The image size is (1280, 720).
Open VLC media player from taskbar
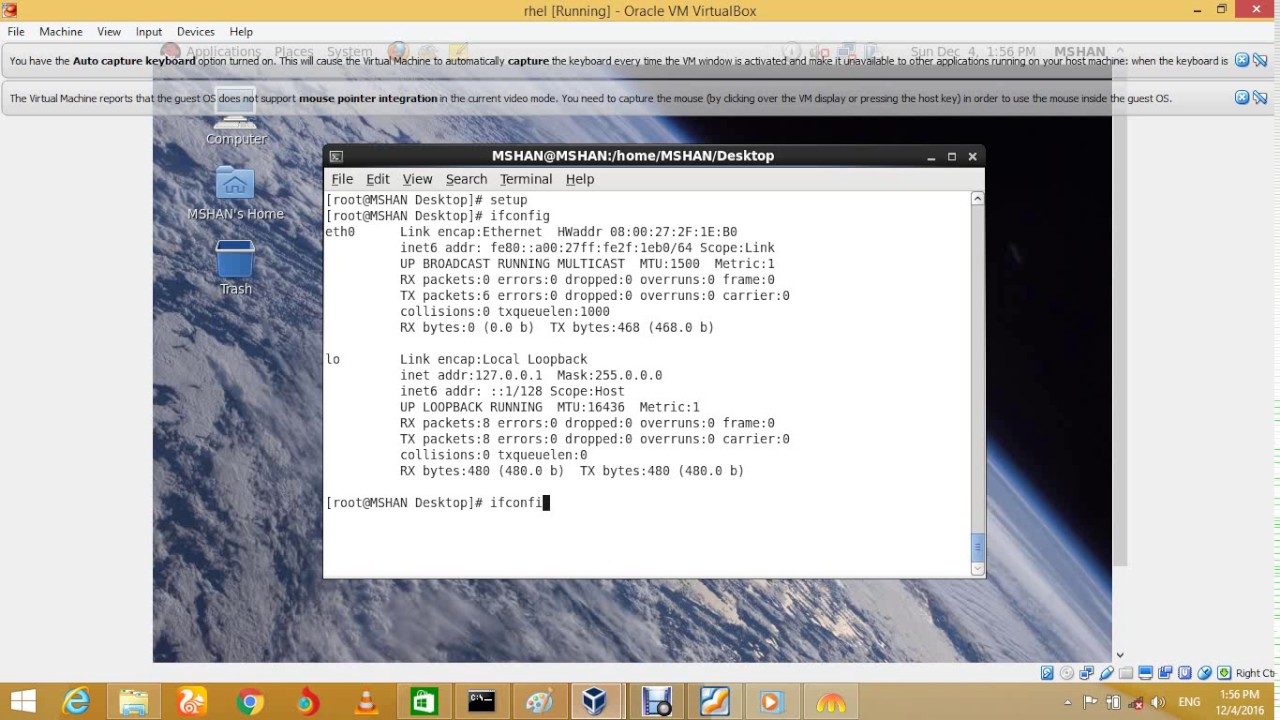pyautogui.click(x=366, y=702)
